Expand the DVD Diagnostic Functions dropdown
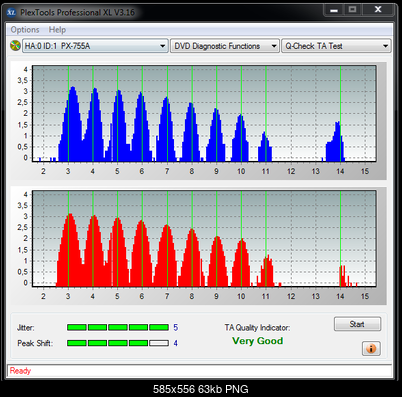The width and height of the screenshot is (402, 397). 225,46
